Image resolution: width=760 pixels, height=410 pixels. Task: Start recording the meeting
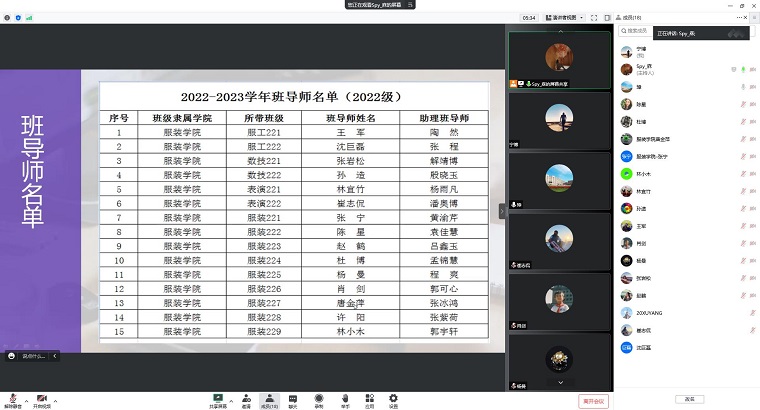[x=318, y=400]
